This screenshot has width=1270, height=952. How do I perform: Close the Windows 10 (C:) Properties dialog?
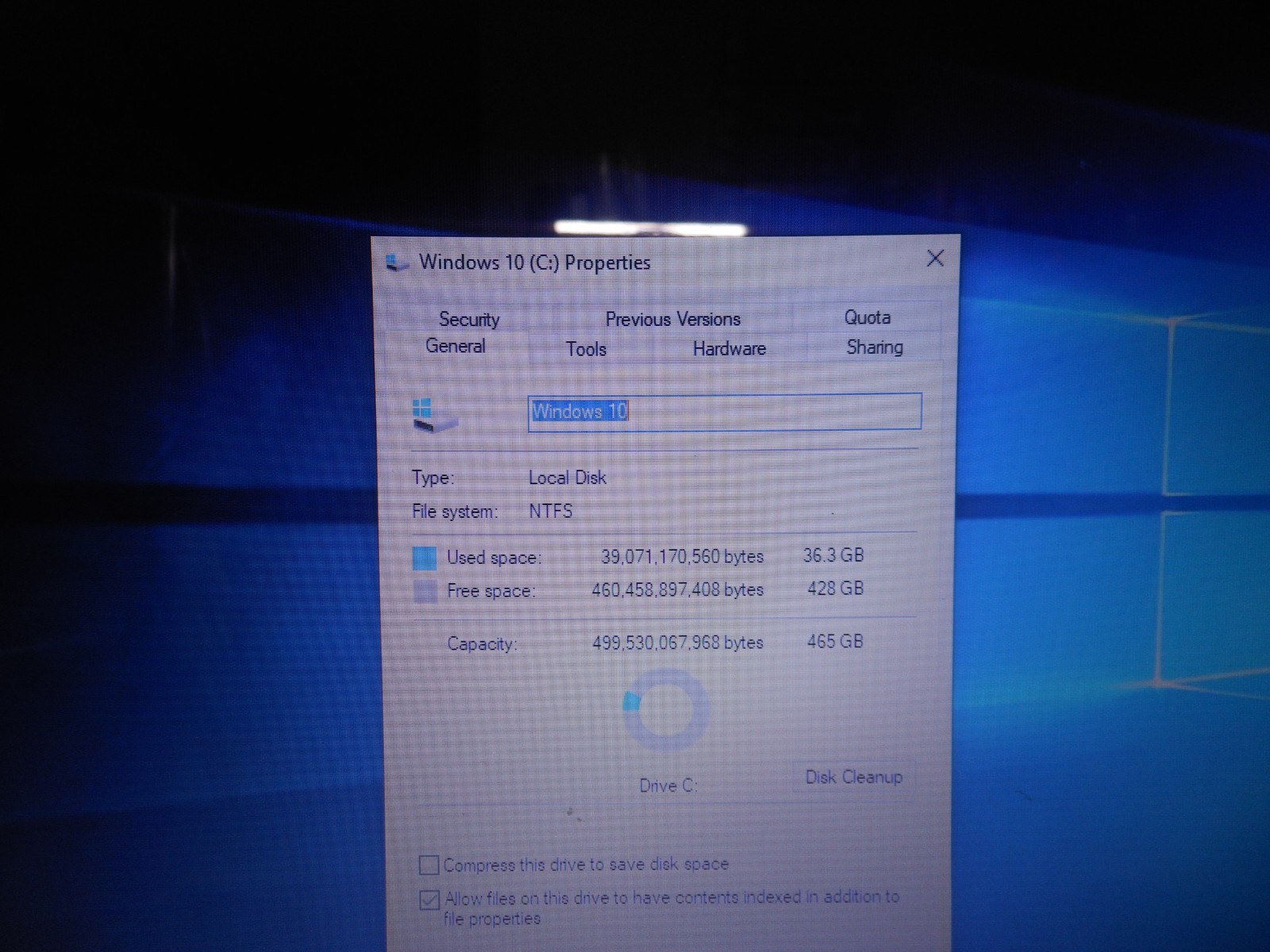tap(935, 258)
